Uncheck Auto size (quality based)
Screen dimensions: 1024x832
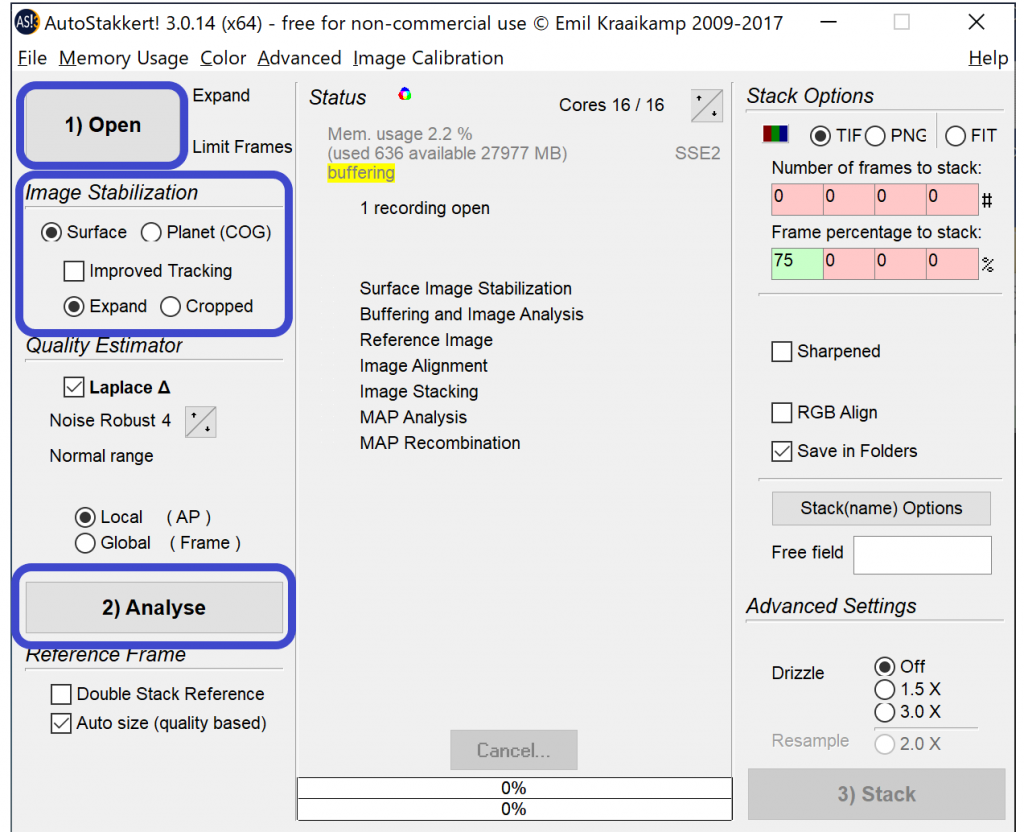159,723
